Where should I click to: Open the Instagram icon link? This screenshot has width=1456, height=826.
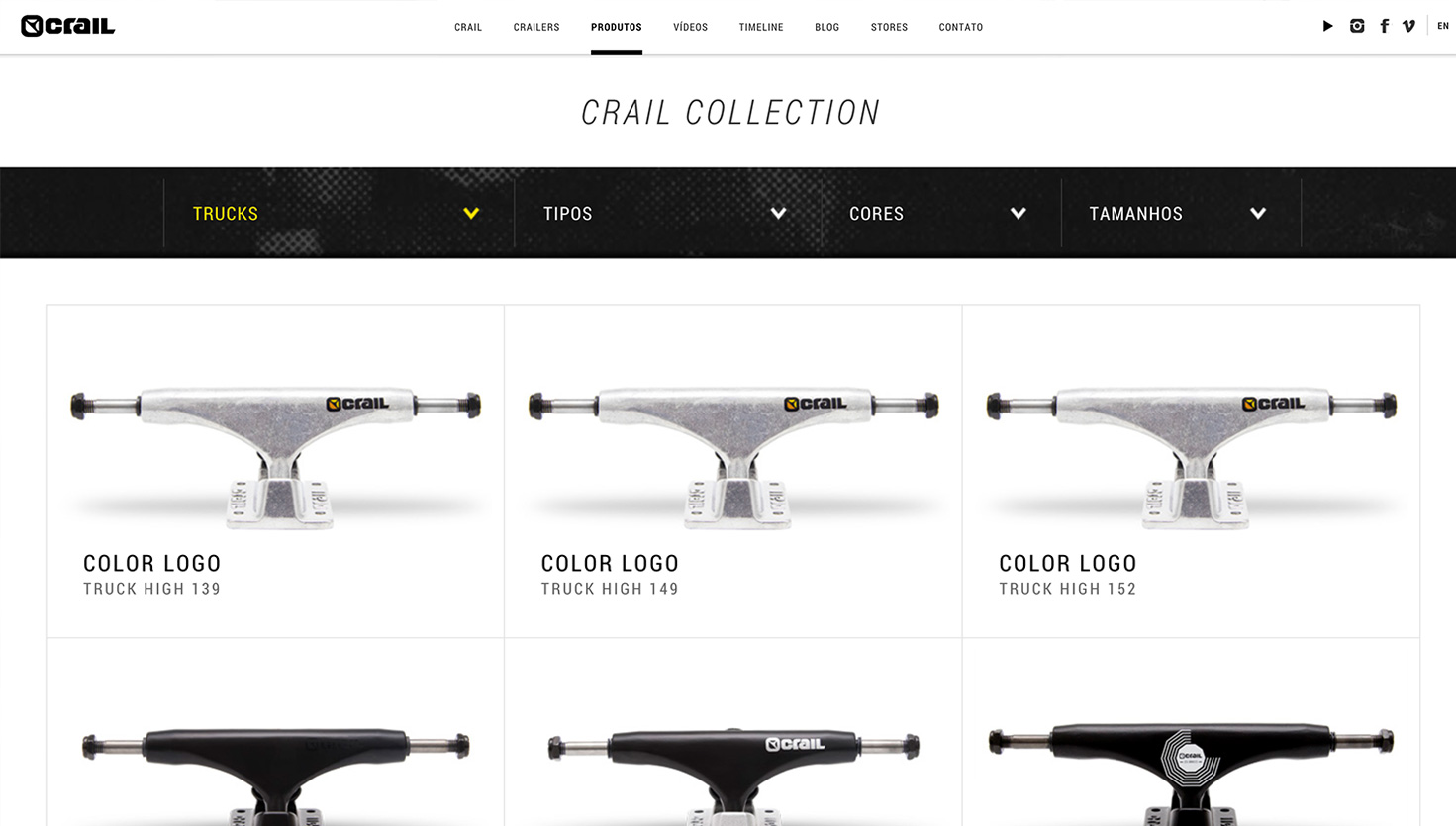pyautogui.click(x=1356, y=26)
